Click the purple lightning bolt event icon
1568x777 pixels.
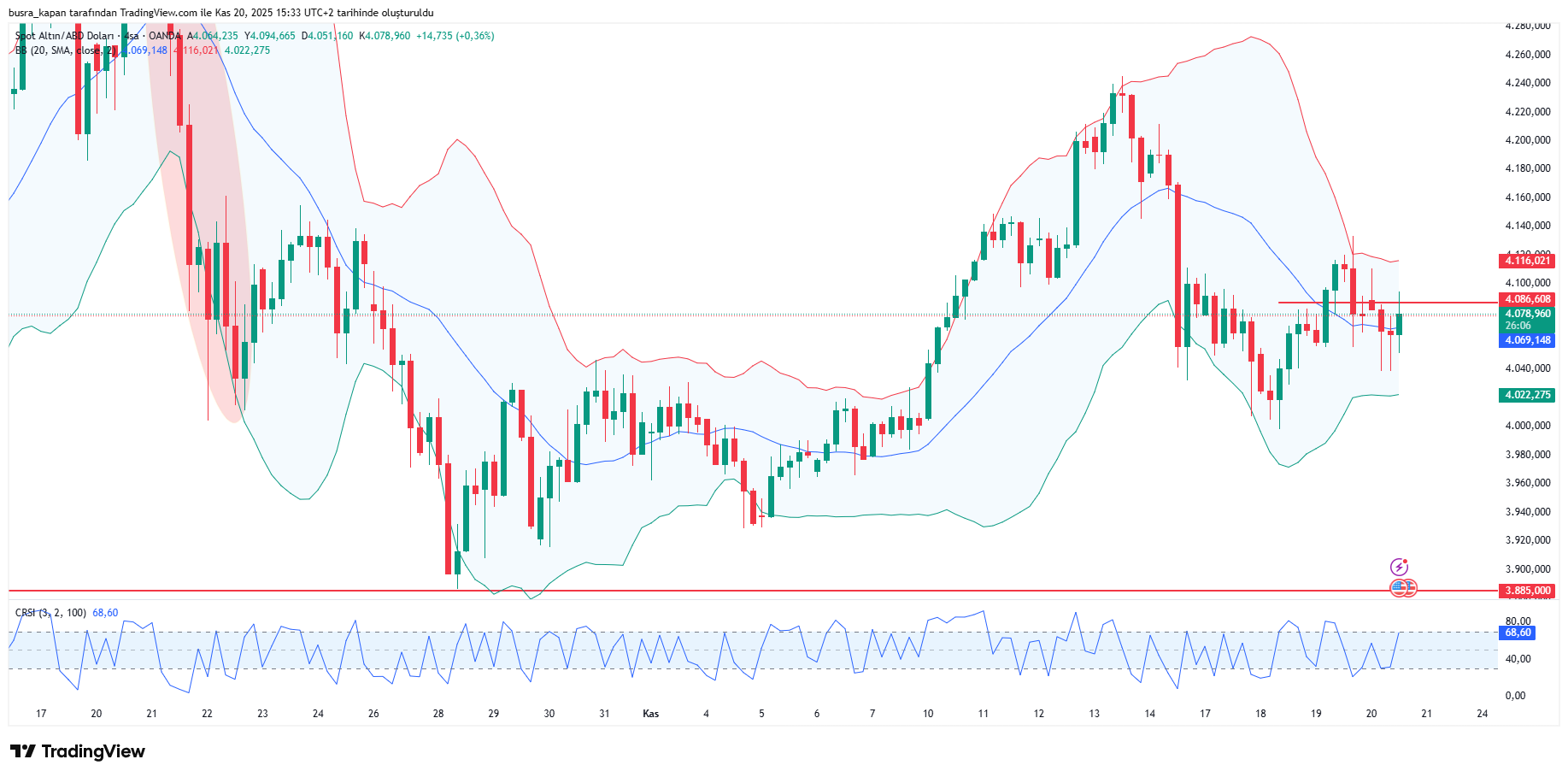pos(1399,567)
